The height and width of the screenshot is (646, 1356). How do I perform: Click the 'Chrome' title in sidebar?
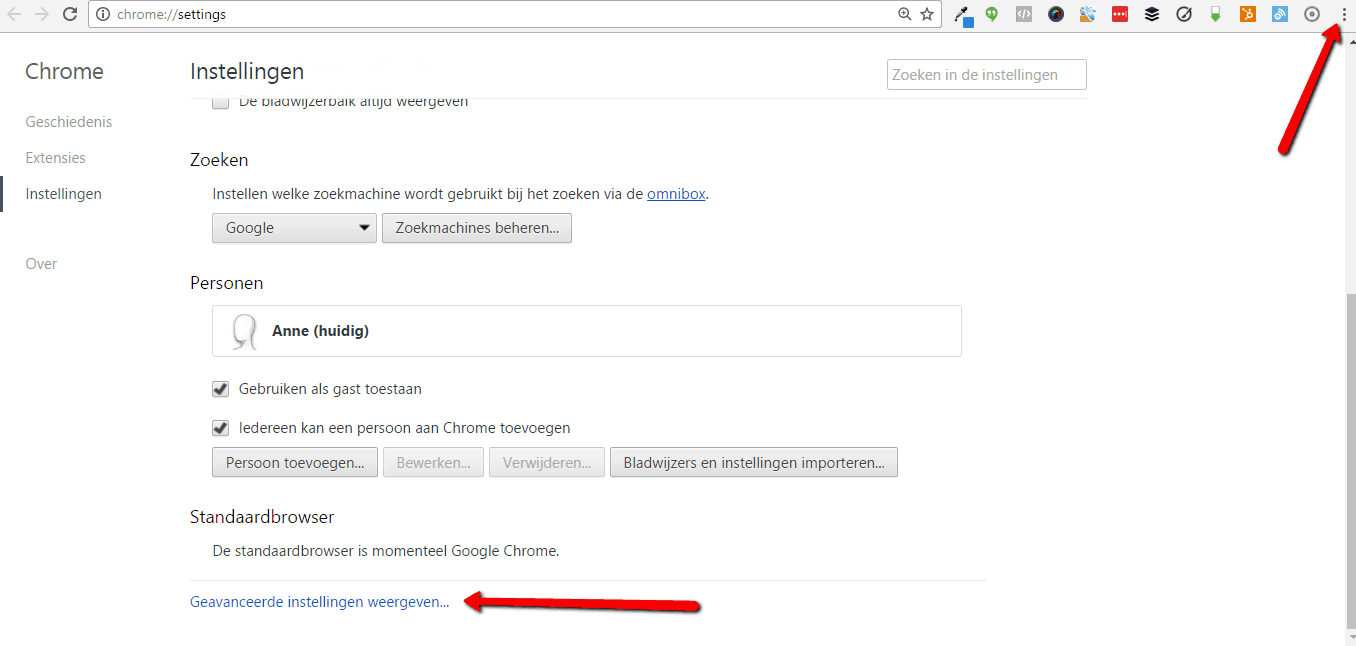pos(64,72)
